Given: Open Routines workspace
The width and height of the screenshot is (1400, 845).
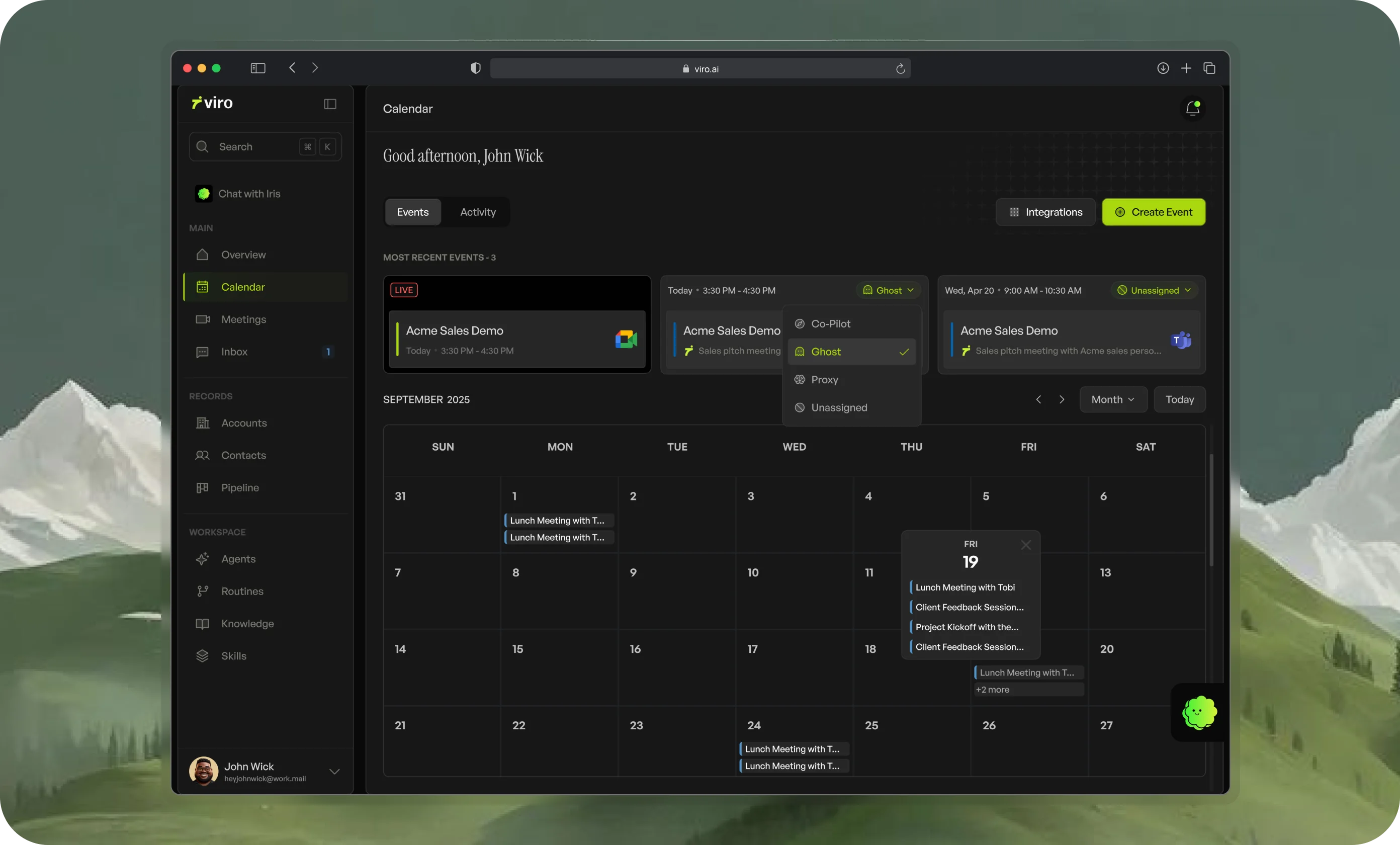Looking at the screenshot, I should pyautogui.click(x=265, y=591).
